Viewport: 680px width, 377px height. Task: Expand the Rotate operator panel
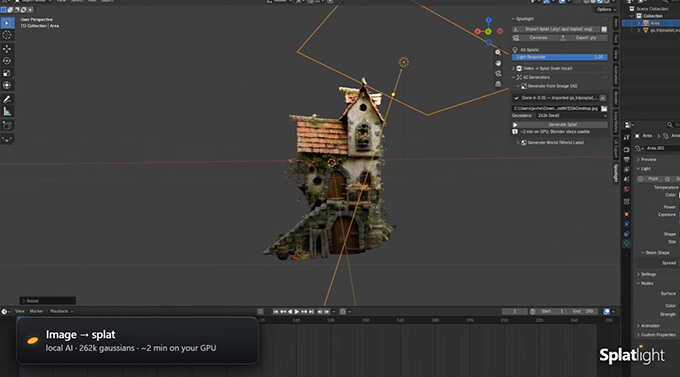(x=48, y=301)
